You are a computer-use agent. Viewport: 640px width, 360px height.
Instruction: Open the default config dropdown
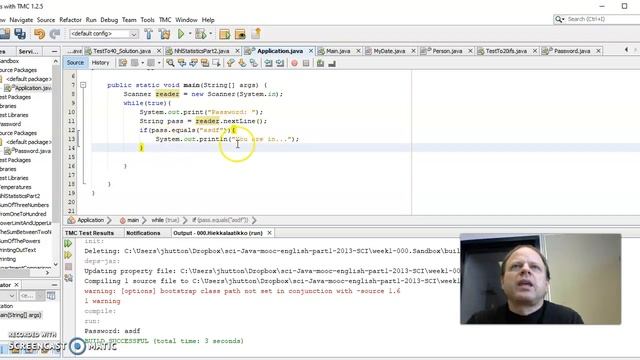104,34
